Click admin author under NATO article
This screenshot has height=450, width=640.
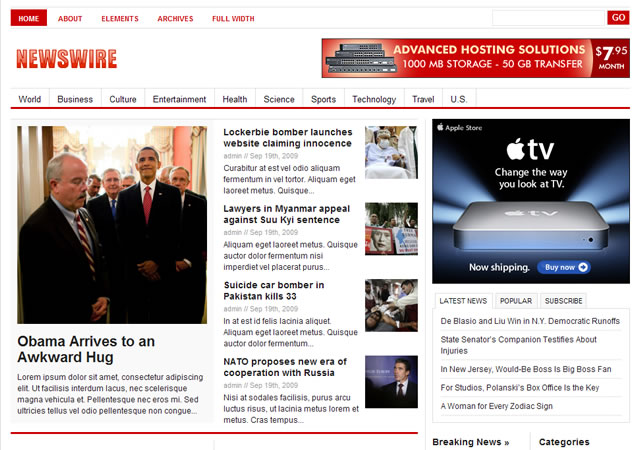coord(232,385)
